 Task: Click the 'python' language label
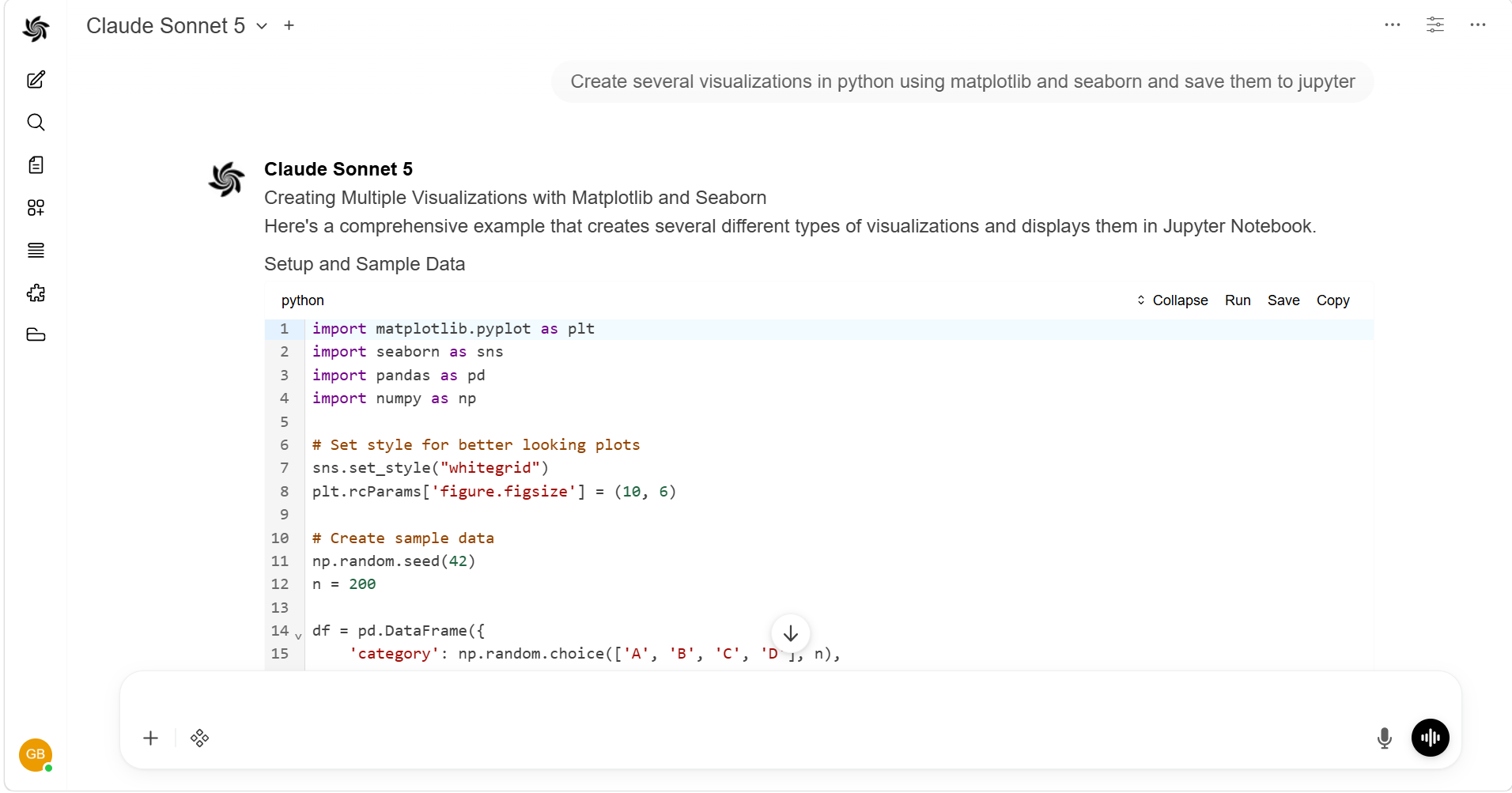[x=303, y=300]
